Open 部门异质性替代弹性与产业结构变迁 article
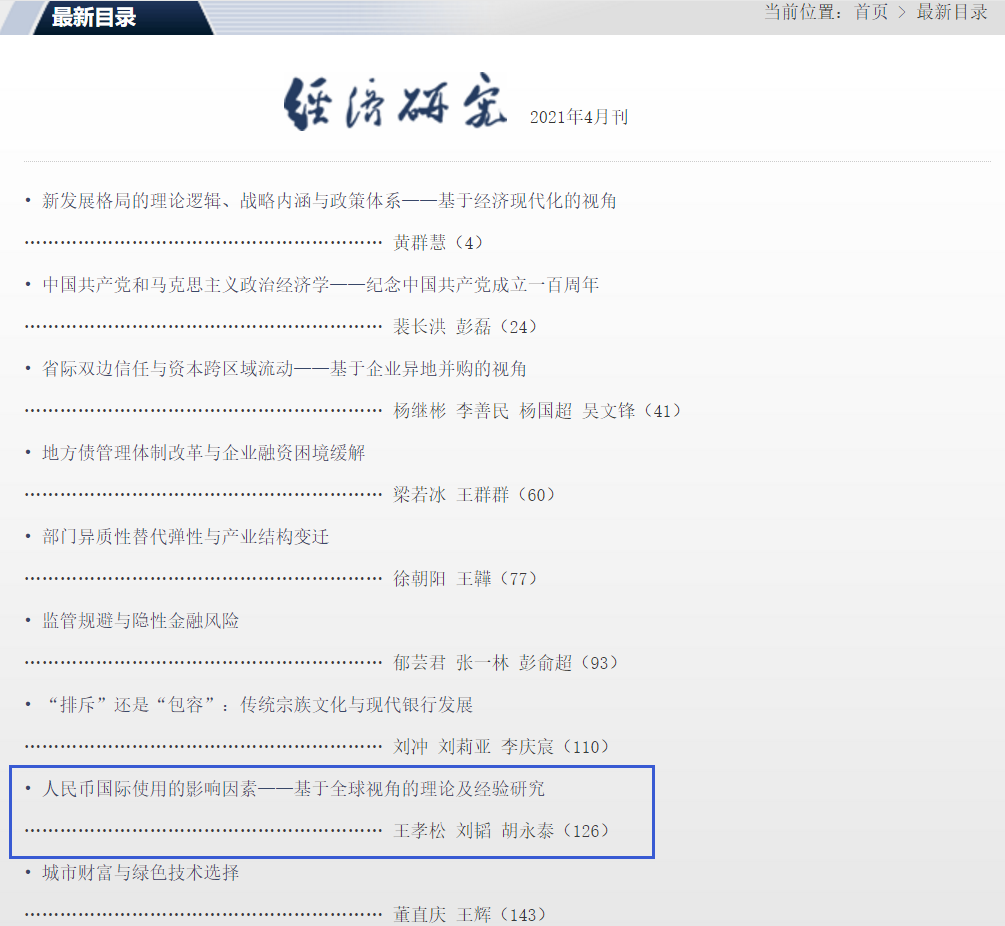Viewport: 1005px width, 926px height. pyautogui.click(x=185, y=537)
